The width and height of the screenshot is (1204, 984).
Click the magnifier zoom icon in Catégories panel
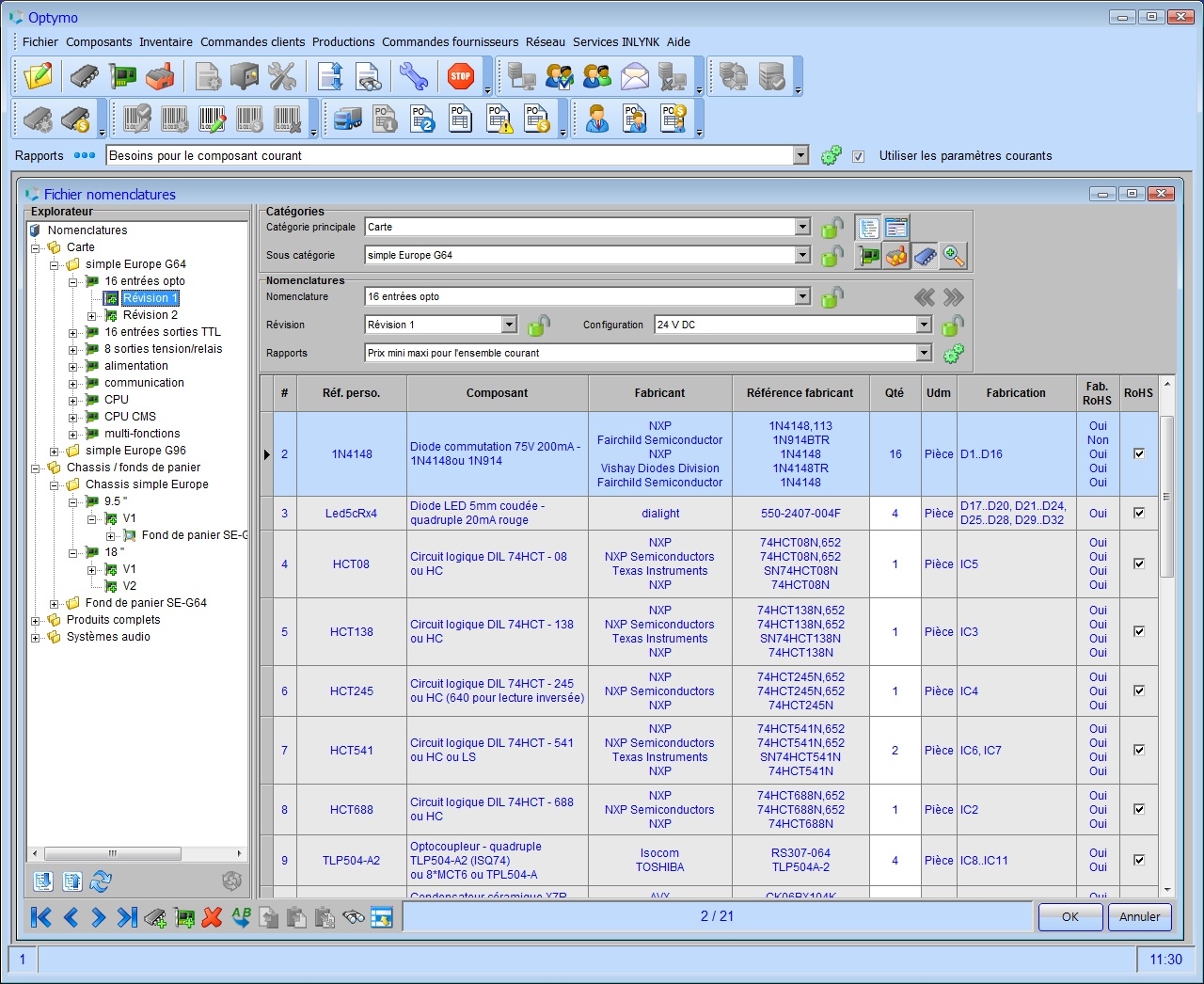pos(953,255)
